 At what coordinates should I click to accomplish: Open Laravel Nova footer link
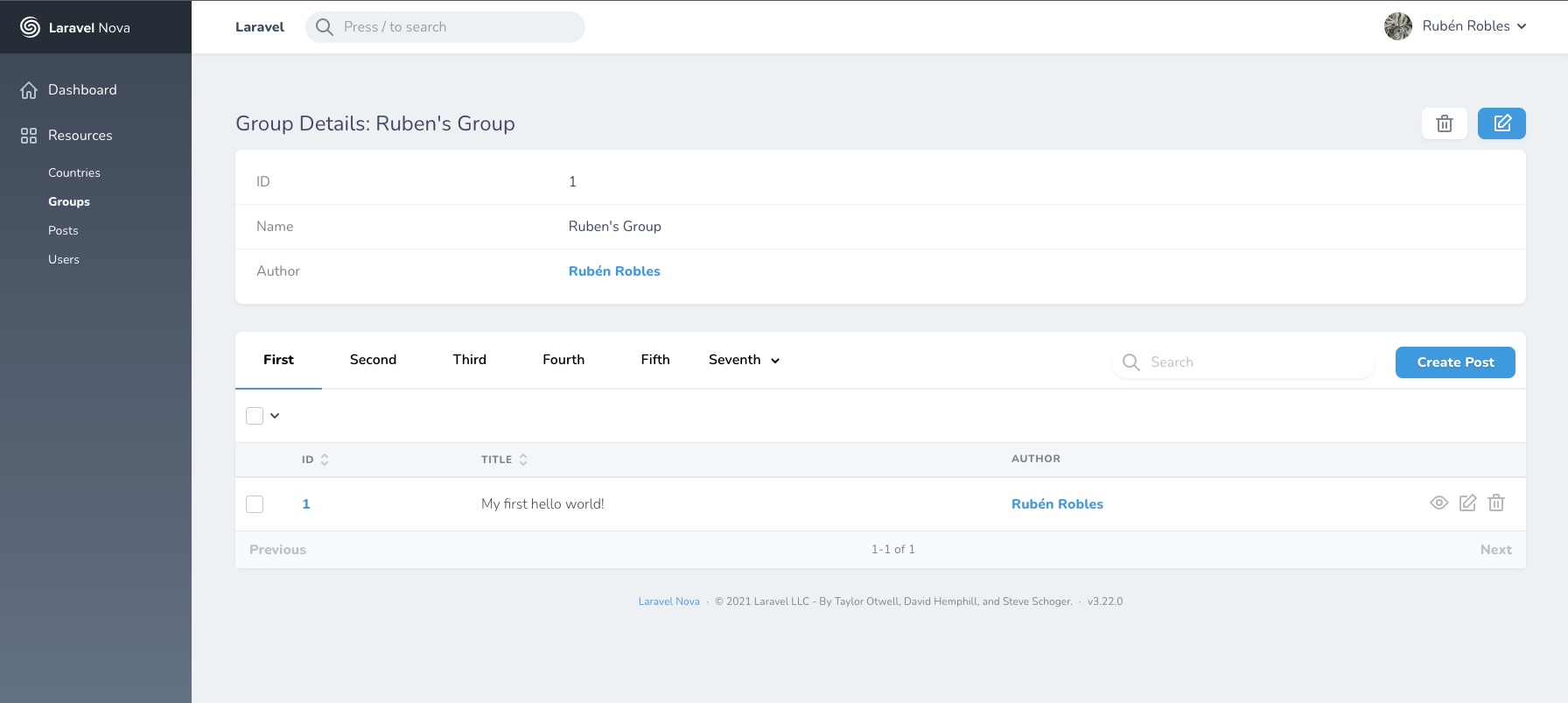[x=669, y=601]
